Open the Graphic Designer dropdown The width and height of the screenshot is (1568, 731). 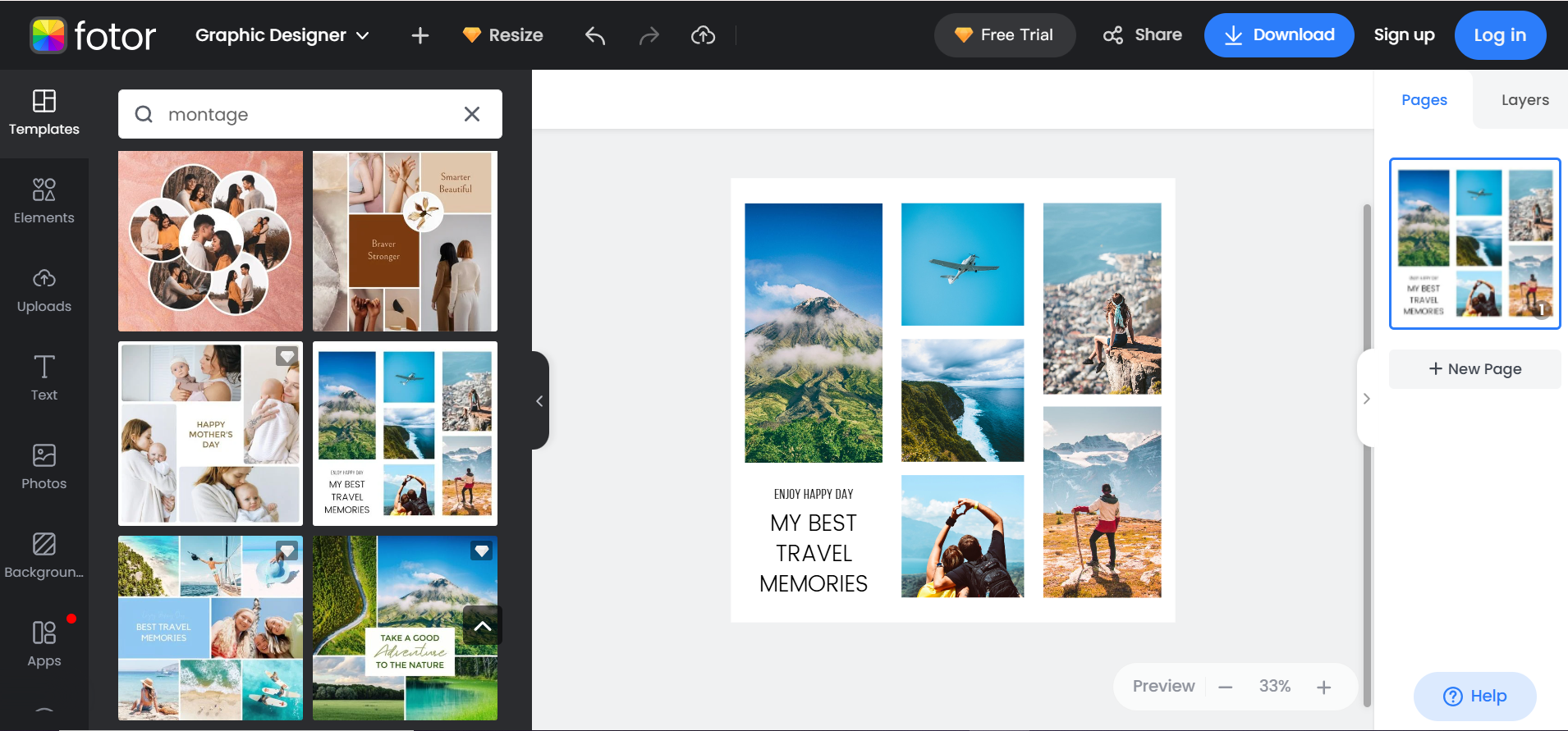(x=282, y=35)
